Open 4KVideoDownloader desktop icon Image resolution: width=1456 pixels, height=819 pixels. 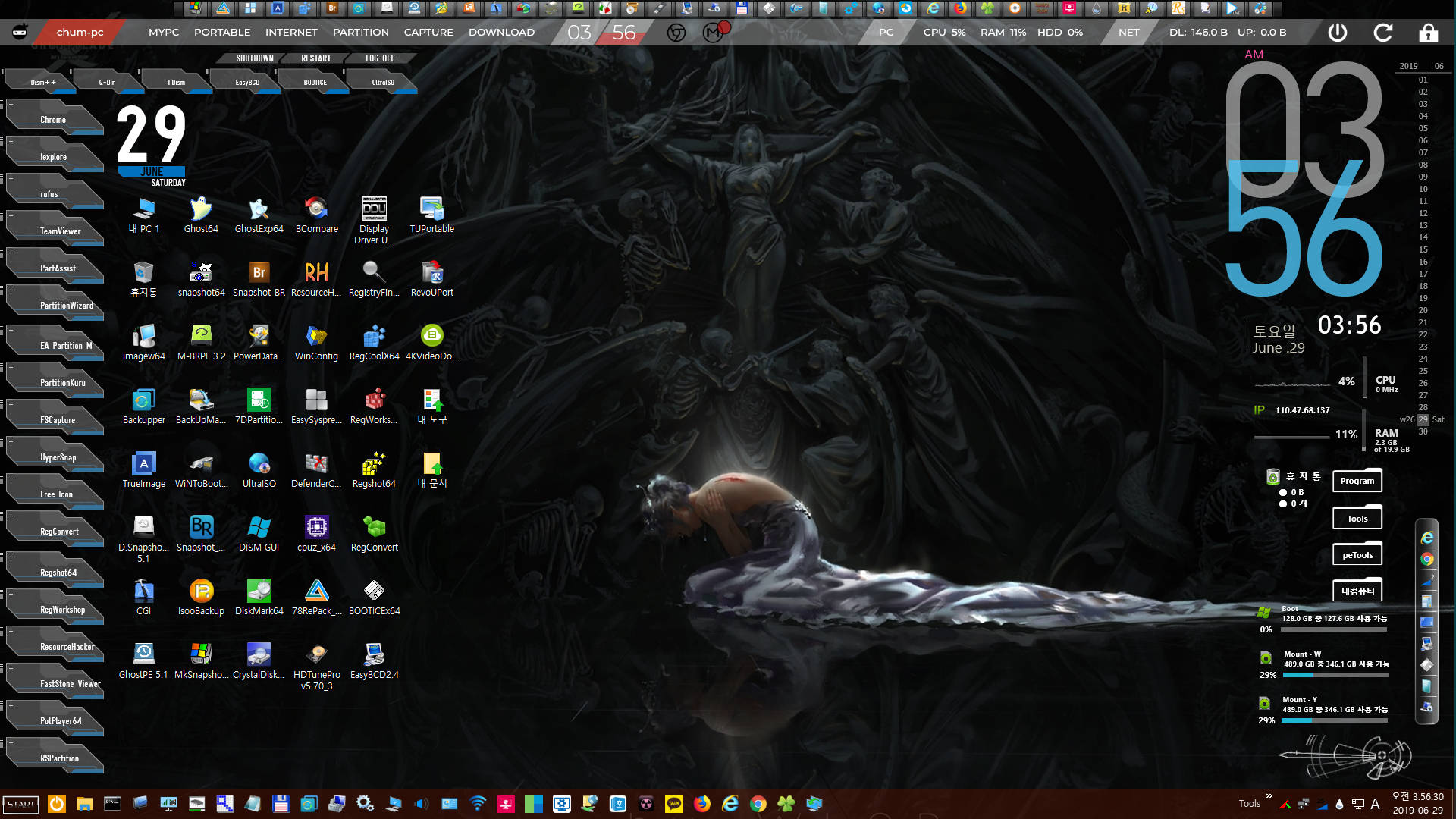click(x=432, y=342)
